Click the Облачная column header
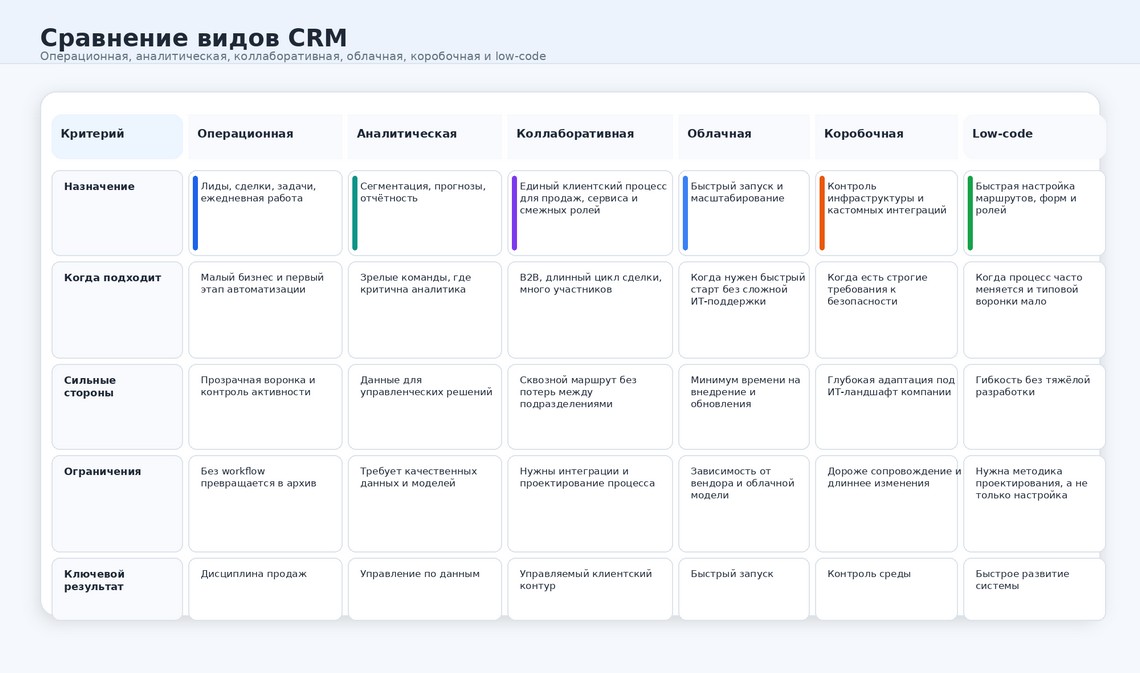The image size is (1140, 673). coord(744,137)
